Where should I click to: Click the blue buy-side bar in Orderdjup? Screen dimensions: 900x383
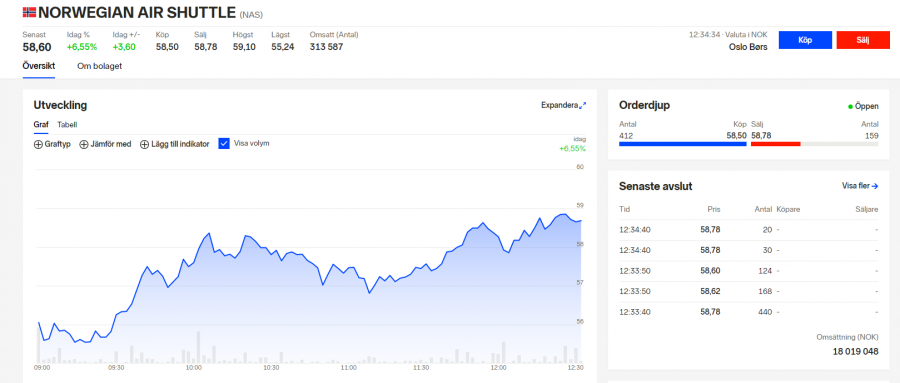tap(682, 144)
